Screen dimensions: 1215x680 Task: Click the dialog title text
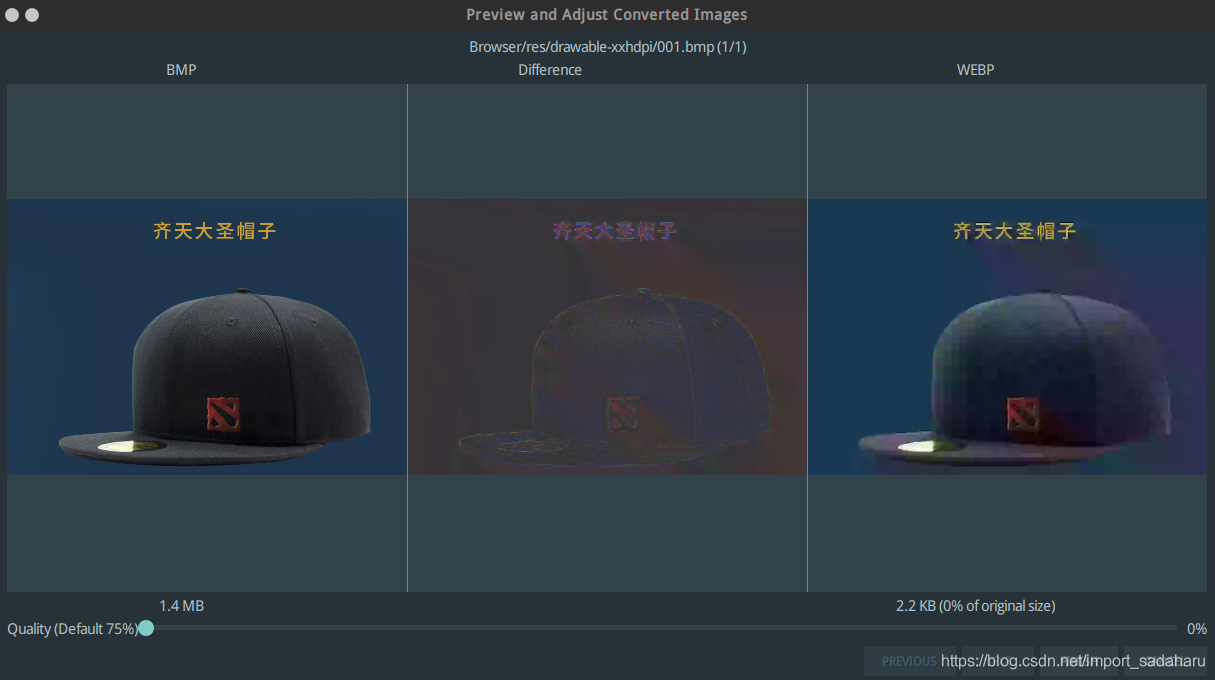pyautogui.click(x=606, y=14)
